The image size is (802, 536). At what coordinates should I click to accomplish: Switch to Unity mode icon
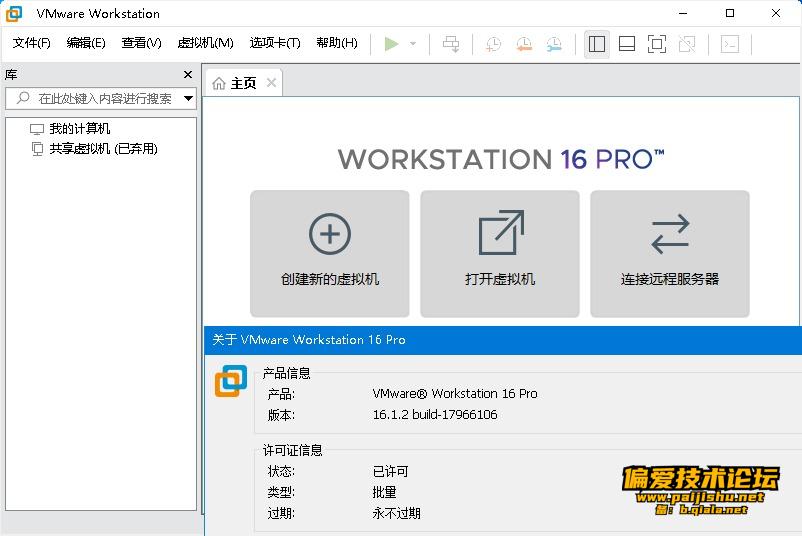tap(687, 44)
